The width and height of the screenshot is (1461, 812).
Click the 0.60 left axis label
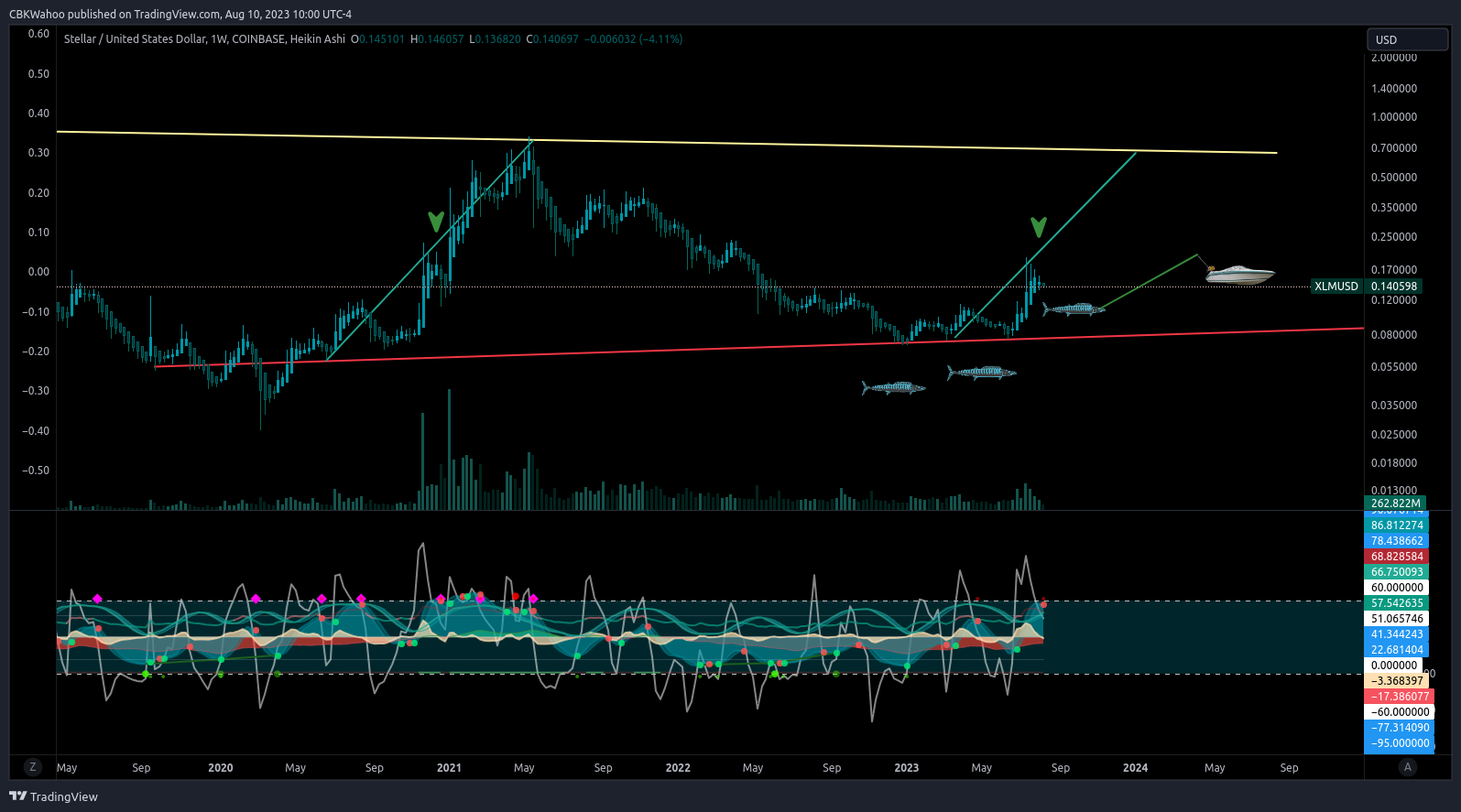click(x=38, y=34)
